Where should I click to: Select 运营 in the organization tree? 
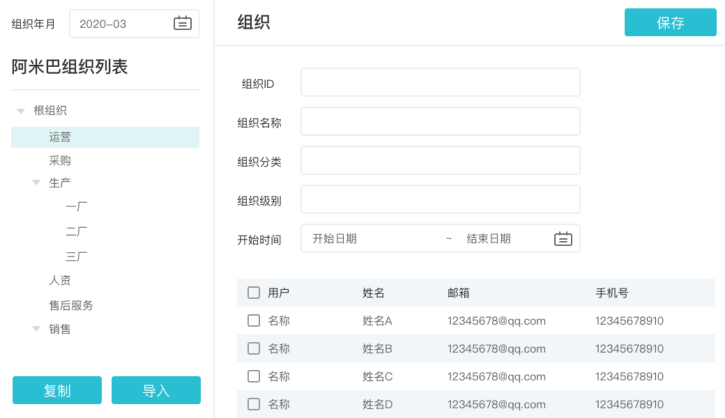click(x=60, y=137)
